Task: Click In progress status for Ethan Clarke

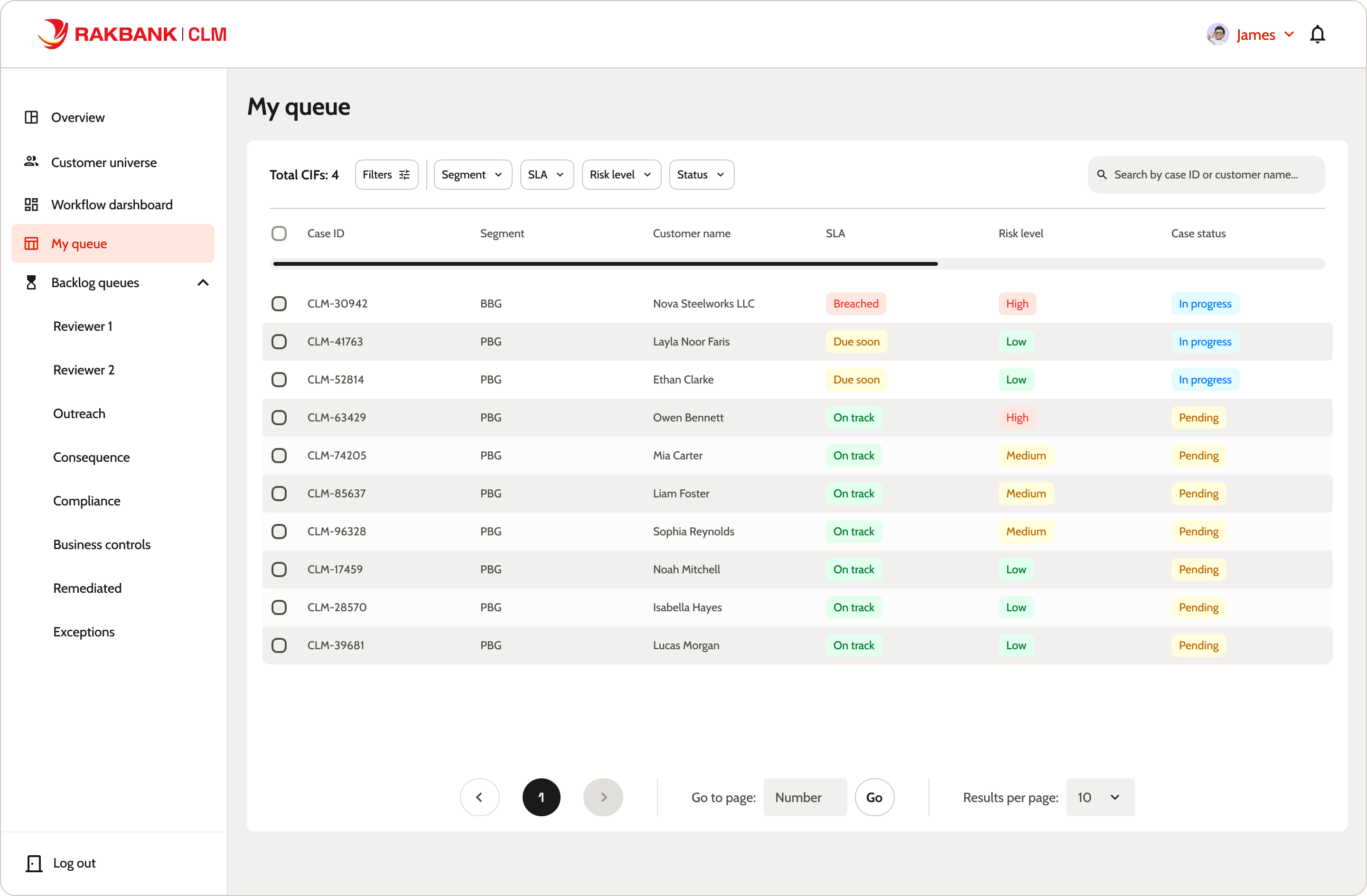Action: coord(1205,379)
